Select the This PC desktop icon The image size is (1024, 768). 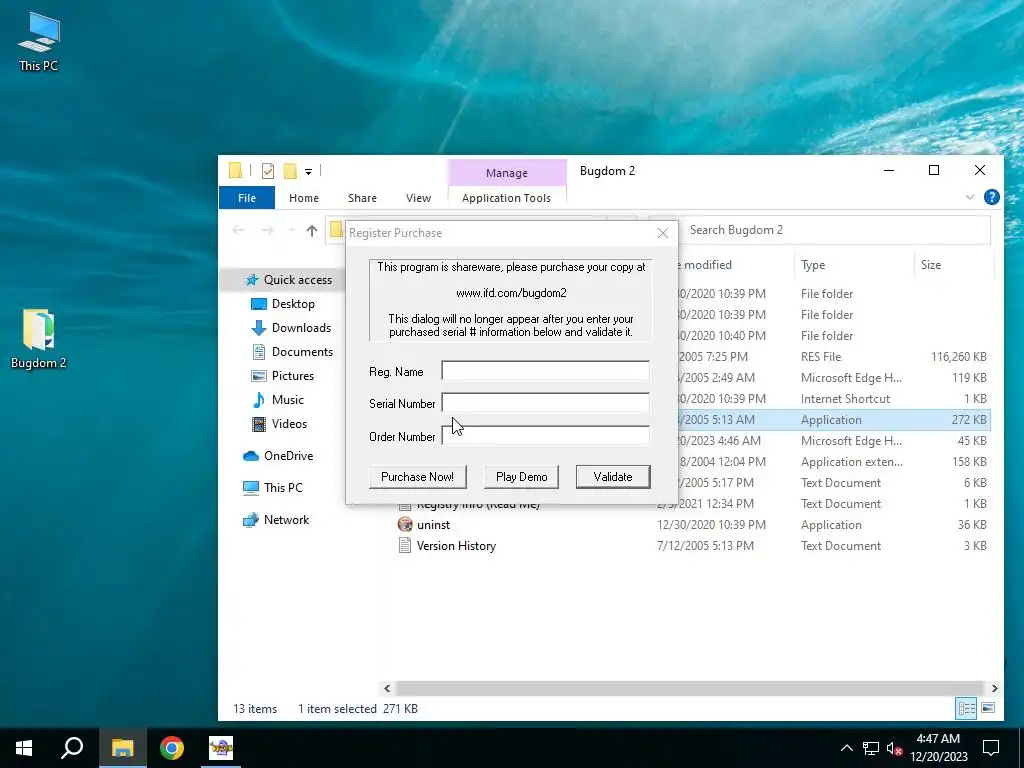click(x=39, y=42)
